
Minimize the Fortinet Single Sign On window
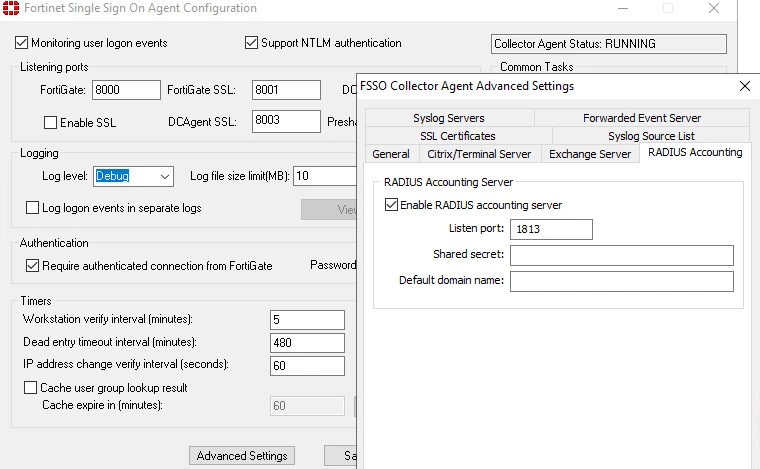tap(623, 8)
